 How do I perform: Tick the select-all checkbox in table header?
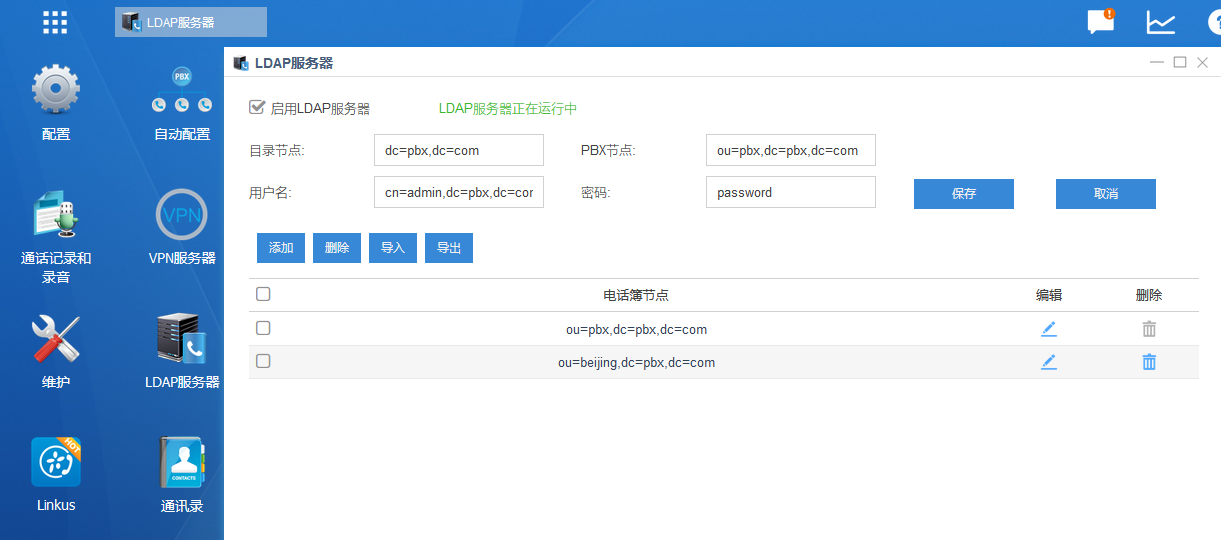point(263,294)
